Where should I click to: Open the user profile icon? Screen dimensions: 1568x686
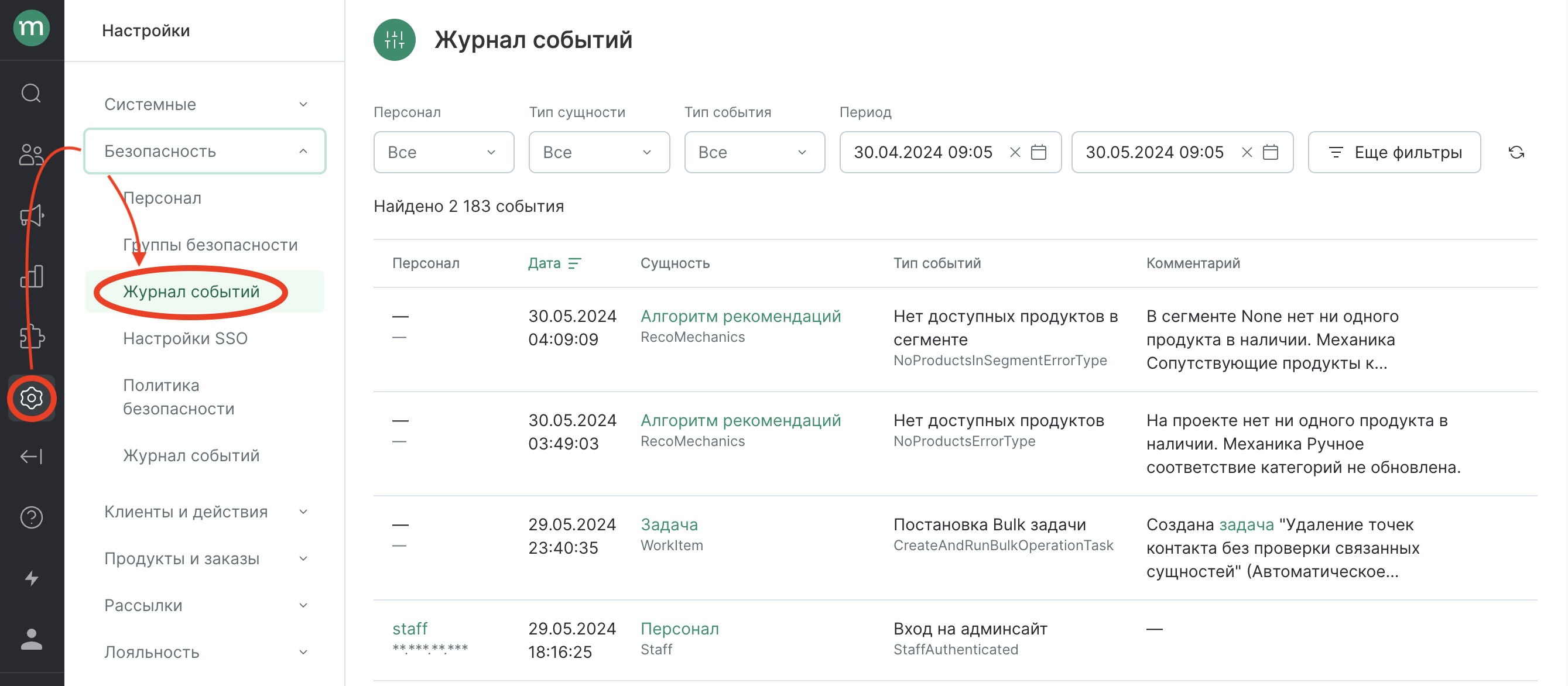tap(32, 639)
